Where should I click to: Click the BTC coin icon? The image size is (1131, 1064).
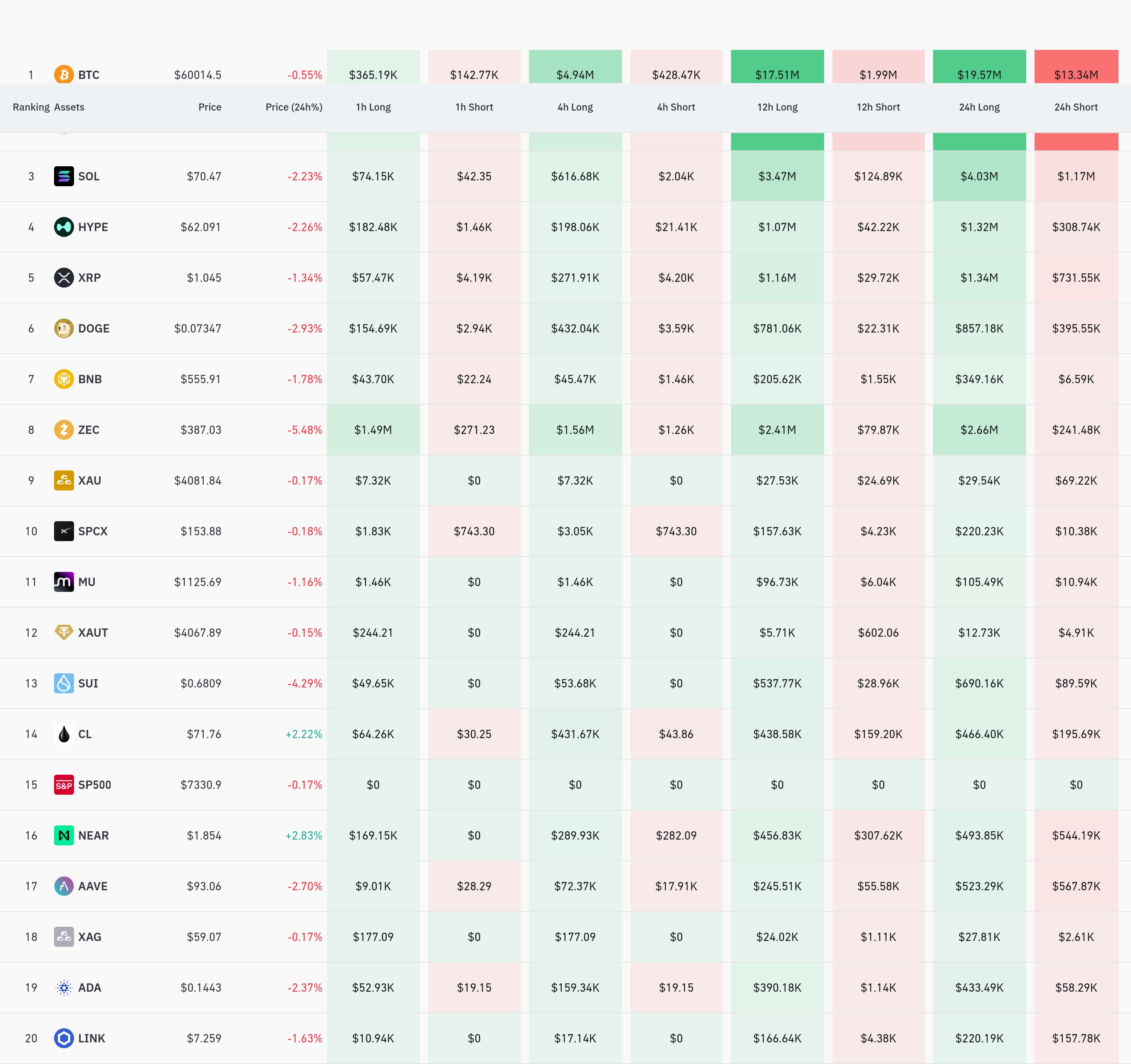pyautogui.click(x=64, y=74)
